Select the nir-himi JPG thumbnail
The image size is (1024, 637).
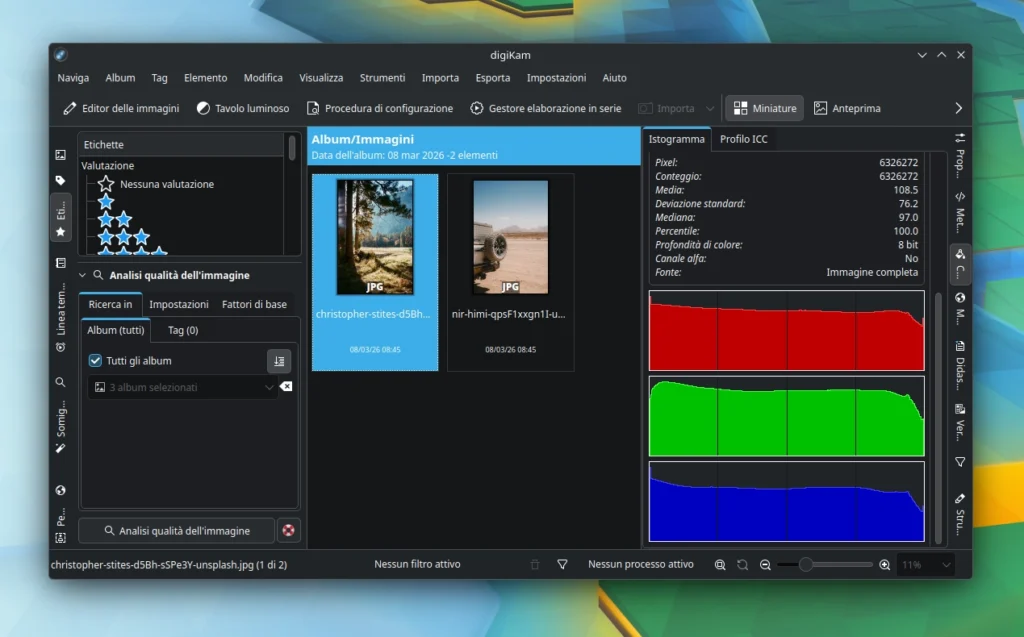510,237
